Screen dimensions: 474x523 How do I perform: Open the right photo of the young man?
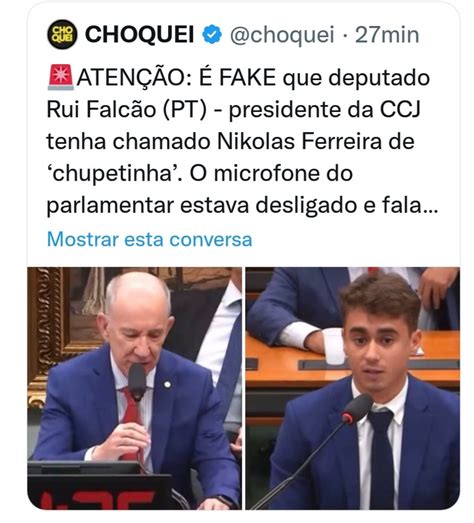[x=353, y=388]
